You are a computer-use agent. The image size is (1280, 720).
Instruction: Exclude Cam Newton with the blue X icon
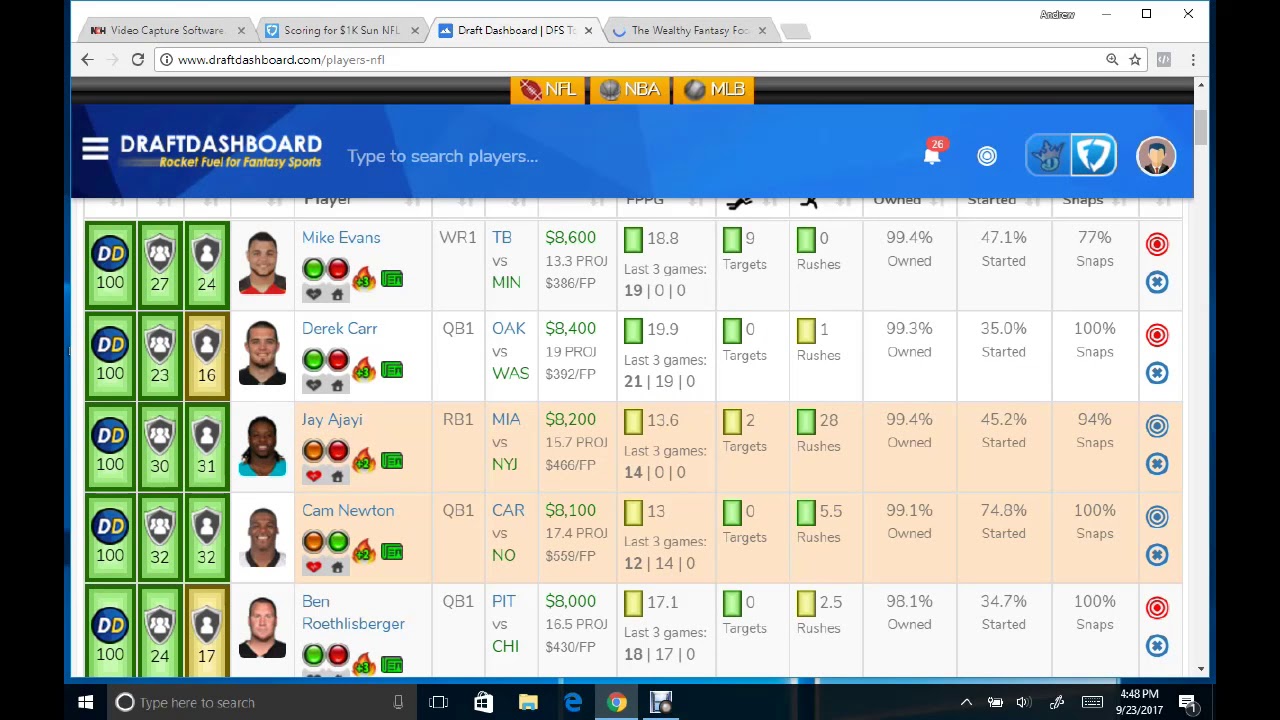click(x=1157, y=555)
